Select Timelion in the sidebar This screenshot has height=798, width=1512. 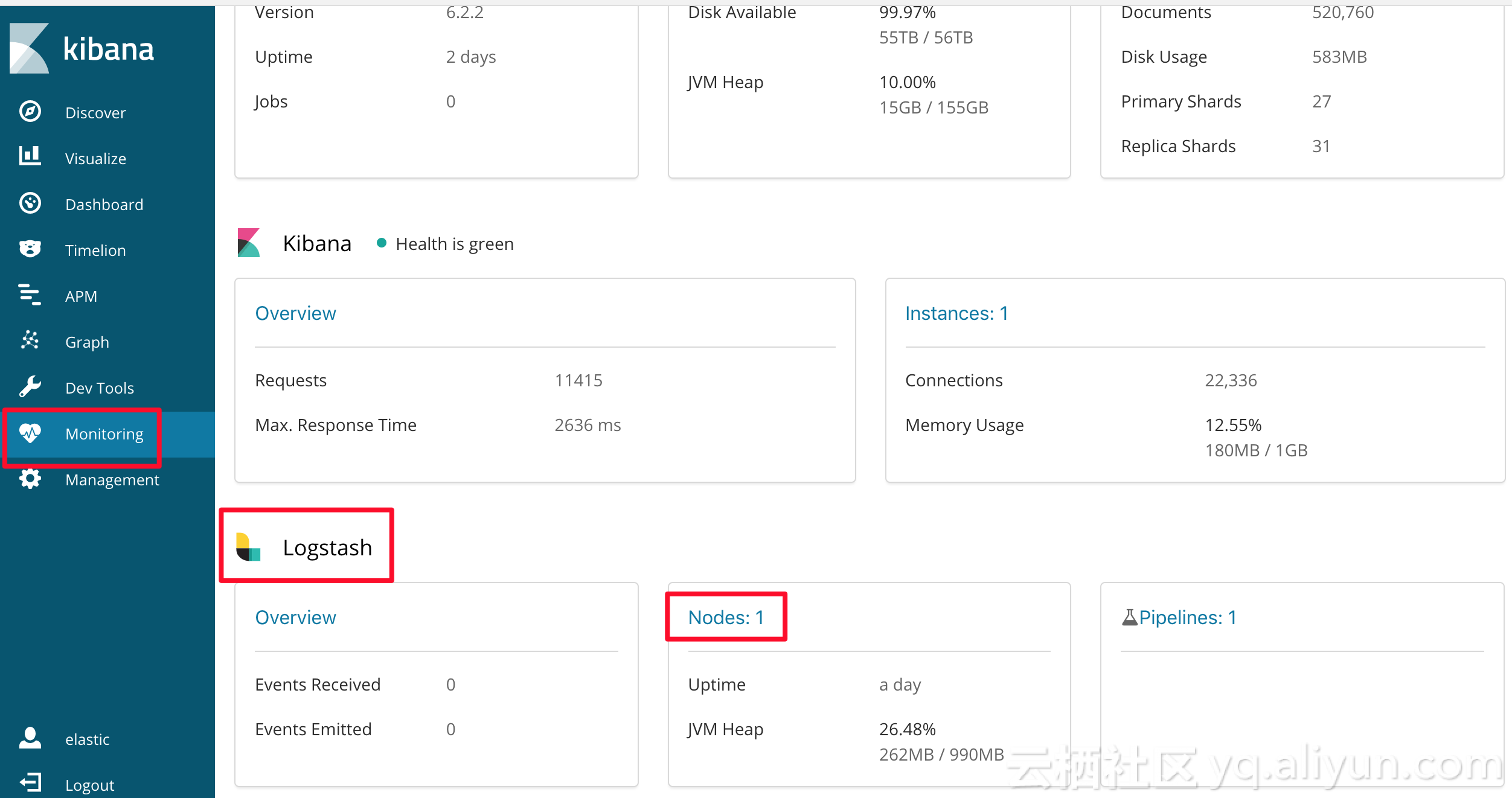(x=95, y=251)
